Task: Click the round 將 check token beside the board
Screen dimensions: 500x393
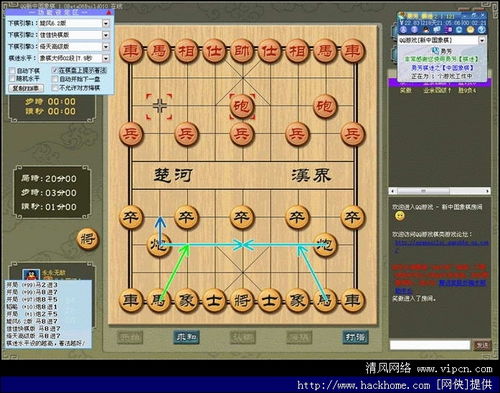Action: 88,239
